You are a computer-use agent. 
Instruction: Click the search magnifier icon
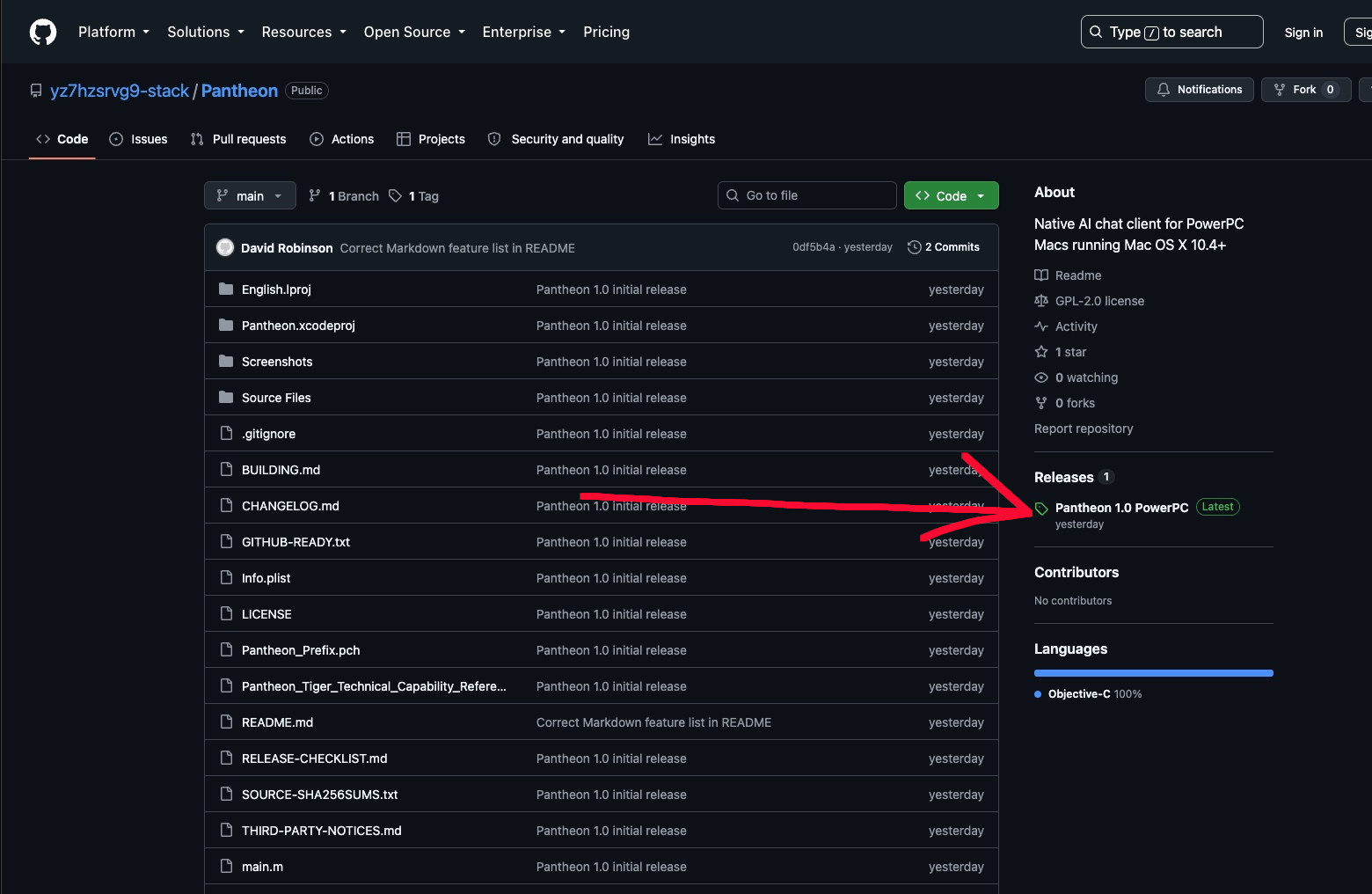[x=1096, y=32]
